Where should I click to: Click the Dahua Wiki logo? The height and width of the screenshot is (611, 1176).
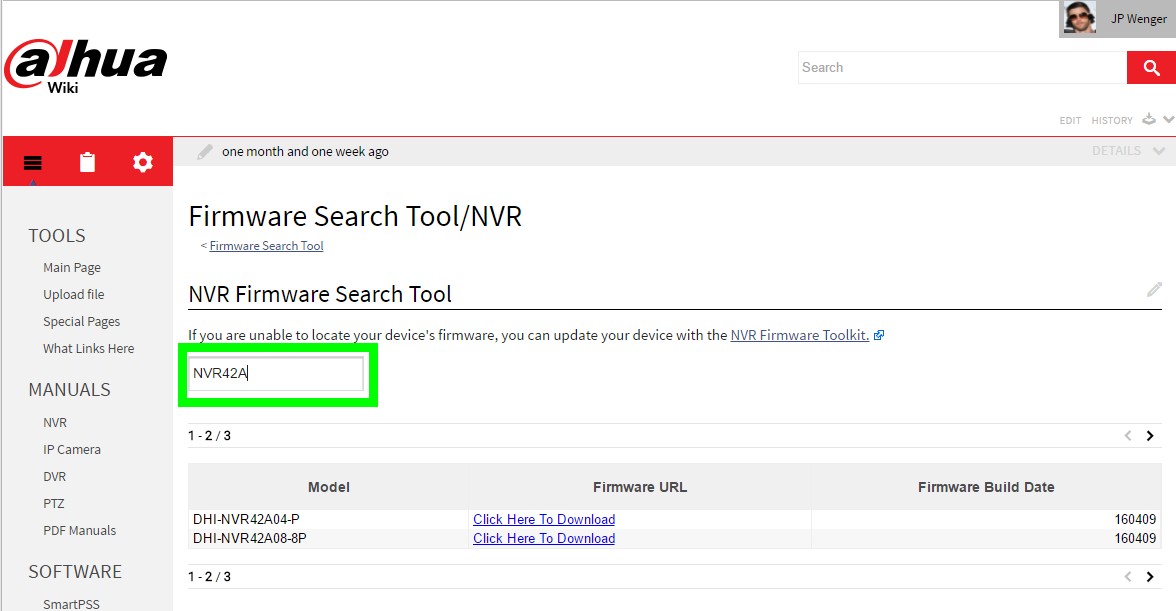[x=86, y=67]
